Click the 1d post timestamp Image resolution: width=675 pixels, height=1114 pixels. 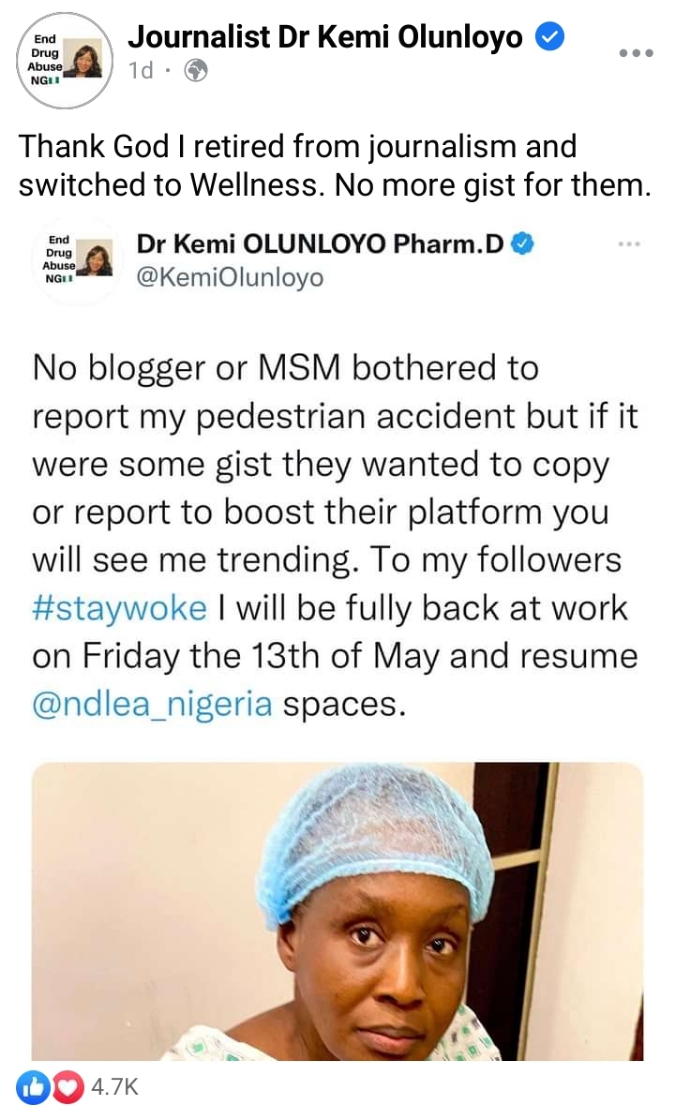[x=141, y=71]
